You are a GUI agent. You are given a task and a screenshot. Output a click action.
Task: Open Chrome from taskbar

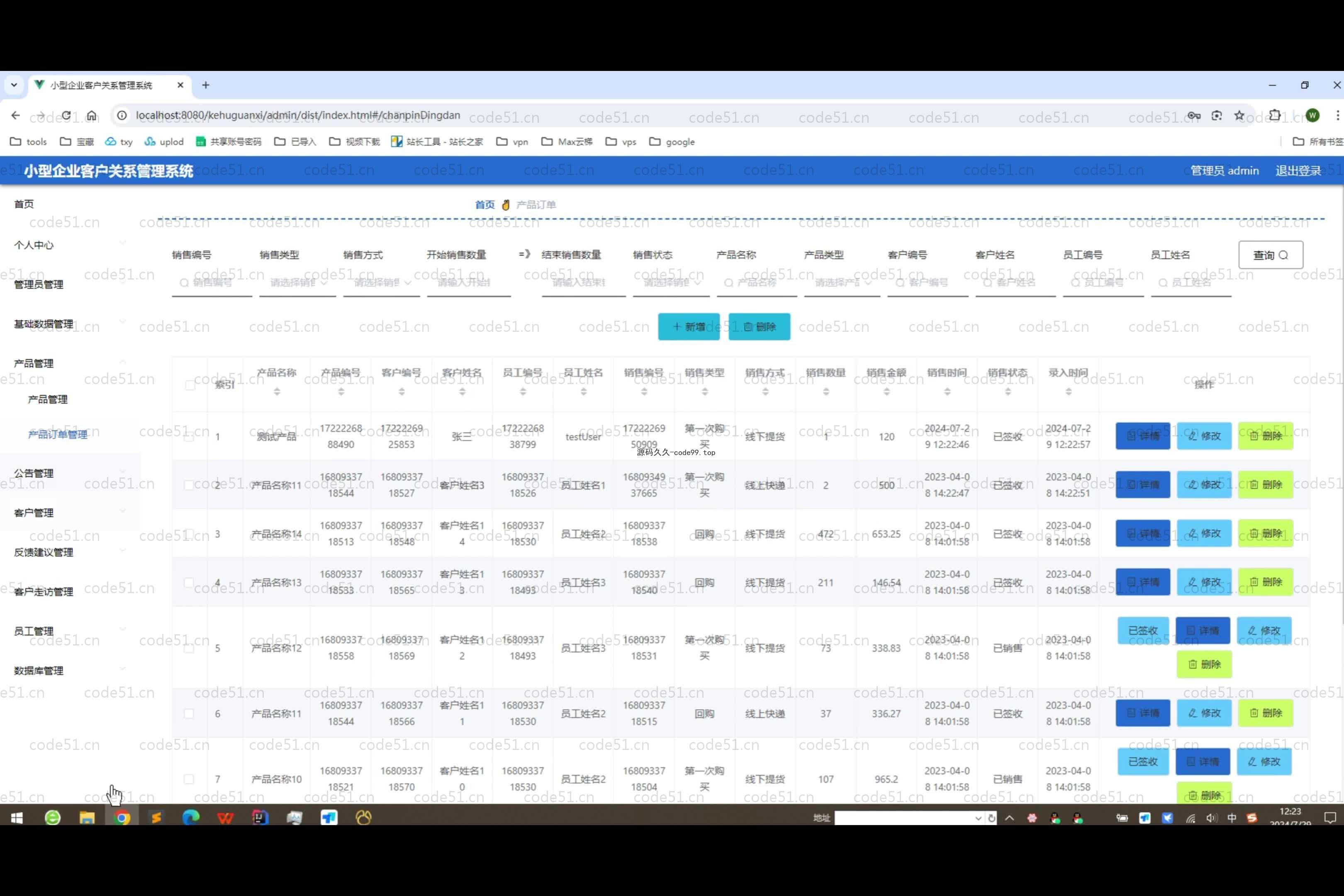(121, 818)
